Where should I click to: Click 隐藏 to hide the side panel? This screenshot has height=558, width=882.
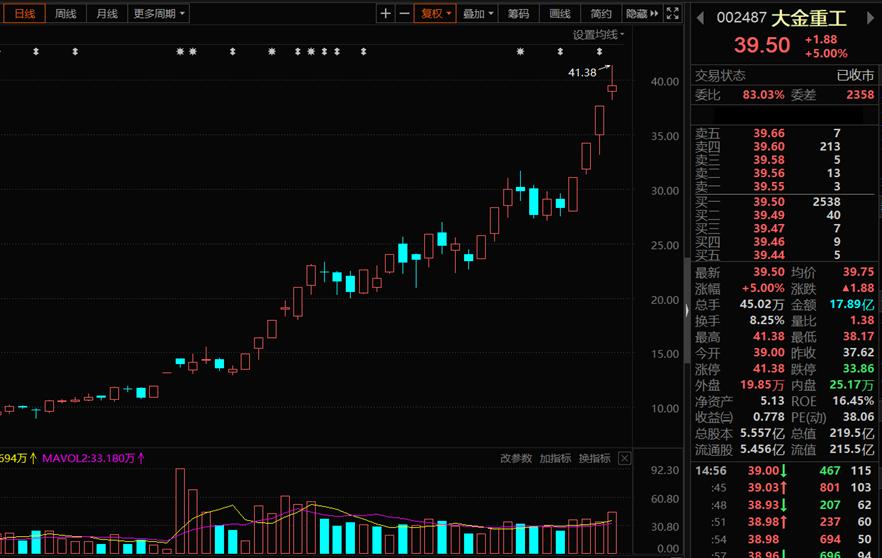coord(641,14)
